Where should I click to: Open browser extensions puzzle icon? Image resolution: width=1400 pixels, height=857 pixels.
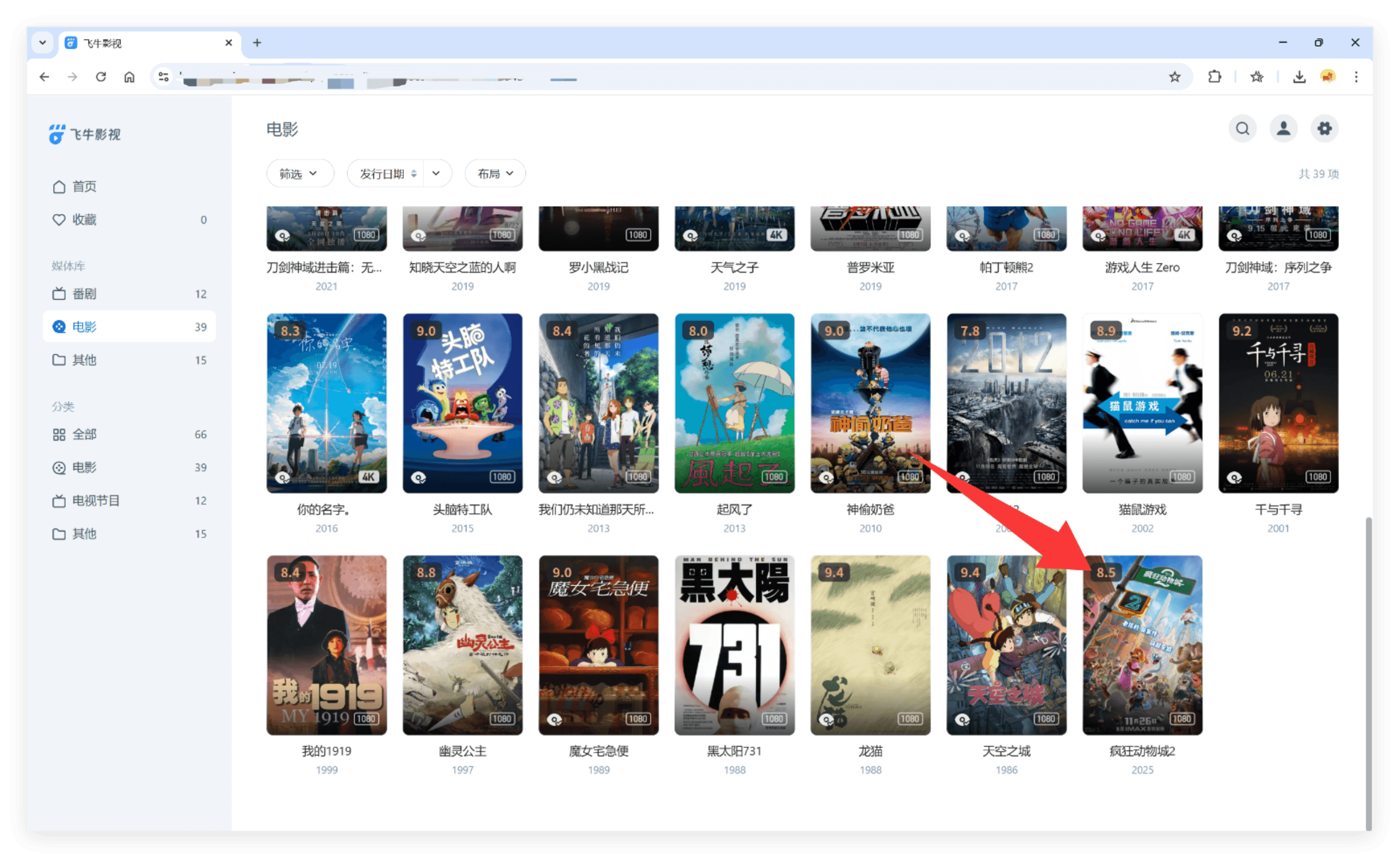(x=1214, y=77)
